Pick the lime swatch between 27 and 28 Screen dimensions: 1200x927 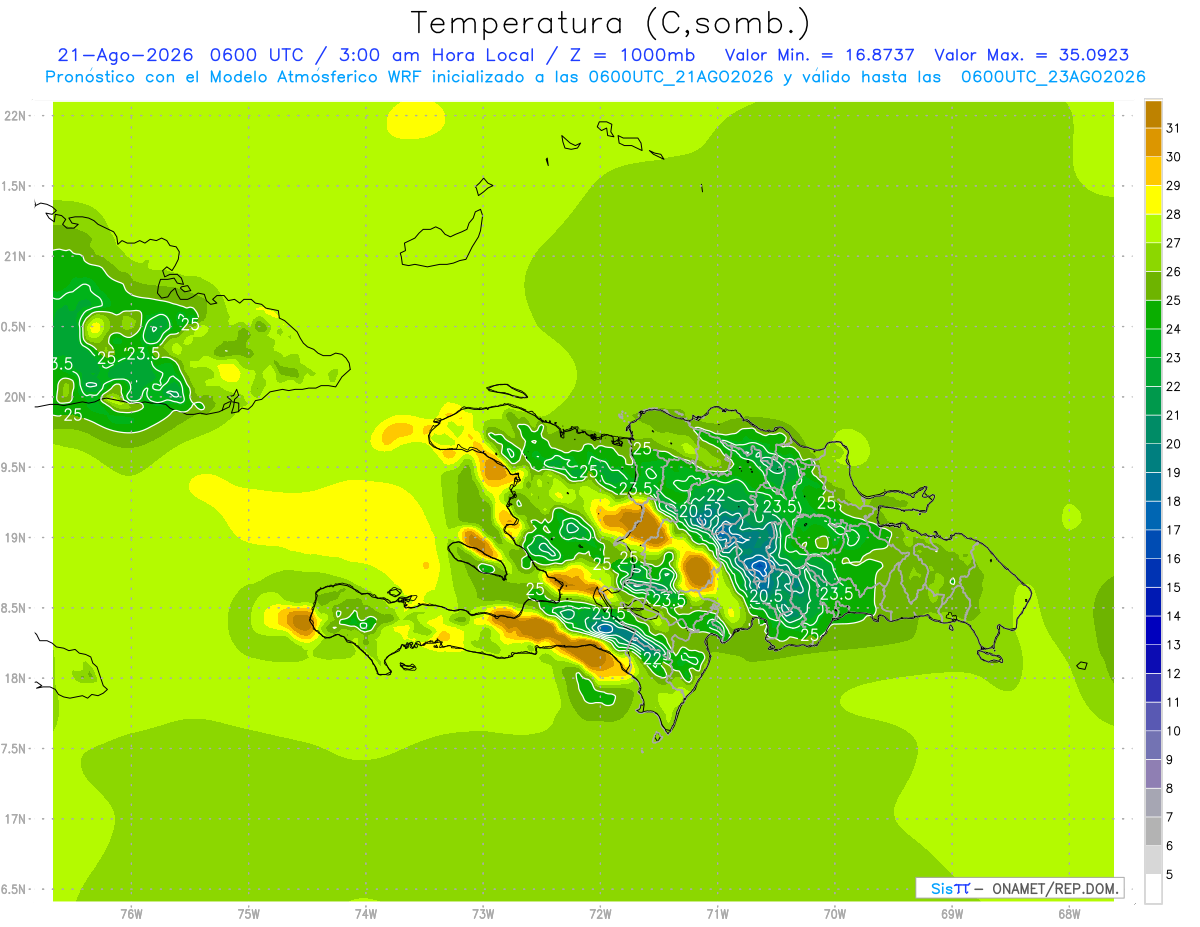1153,228
